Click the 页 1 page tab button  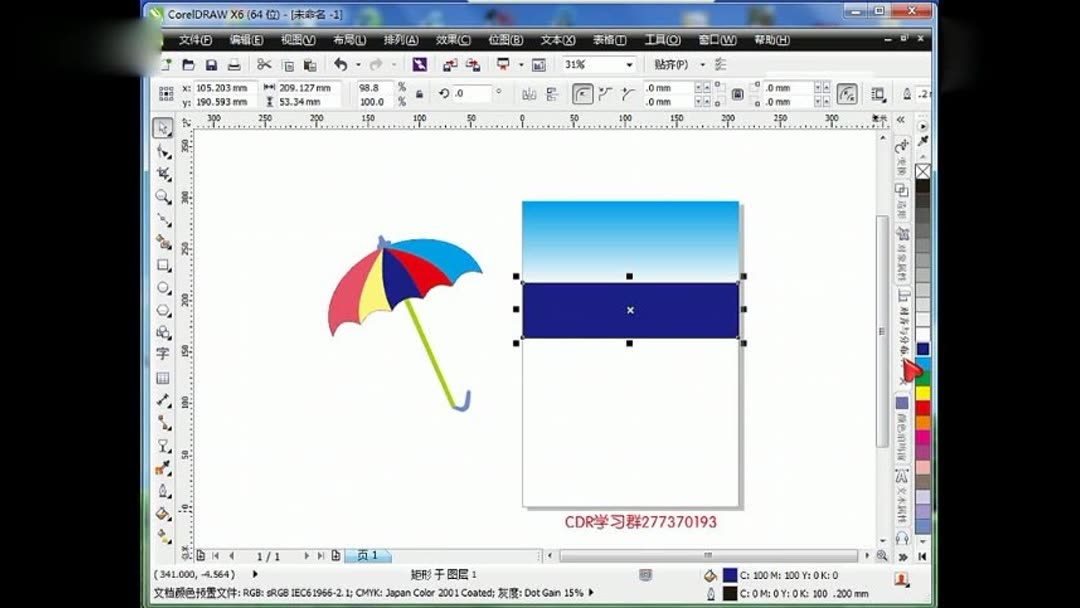coord(367,554)
